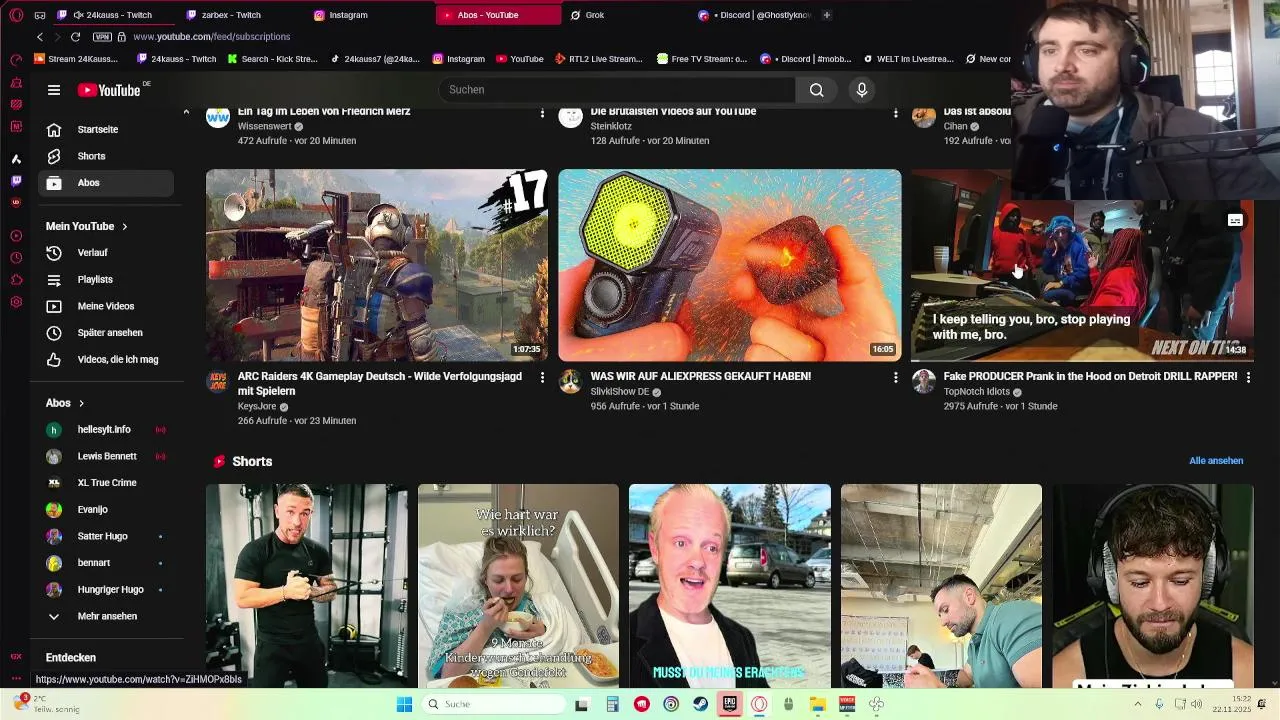Open KeysJore channel avatar
The height and width of the screenshot is (720, 1280).
tap(217, 381)
